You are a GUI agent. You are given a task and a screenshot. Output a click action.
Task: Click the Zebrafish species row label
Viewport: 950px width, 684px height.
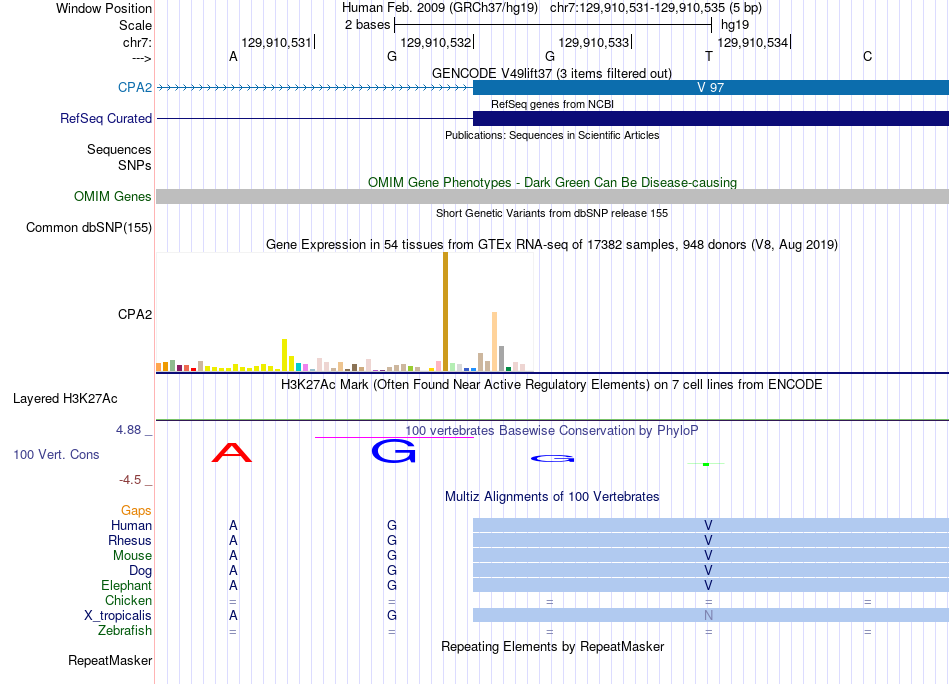[124, 630]
